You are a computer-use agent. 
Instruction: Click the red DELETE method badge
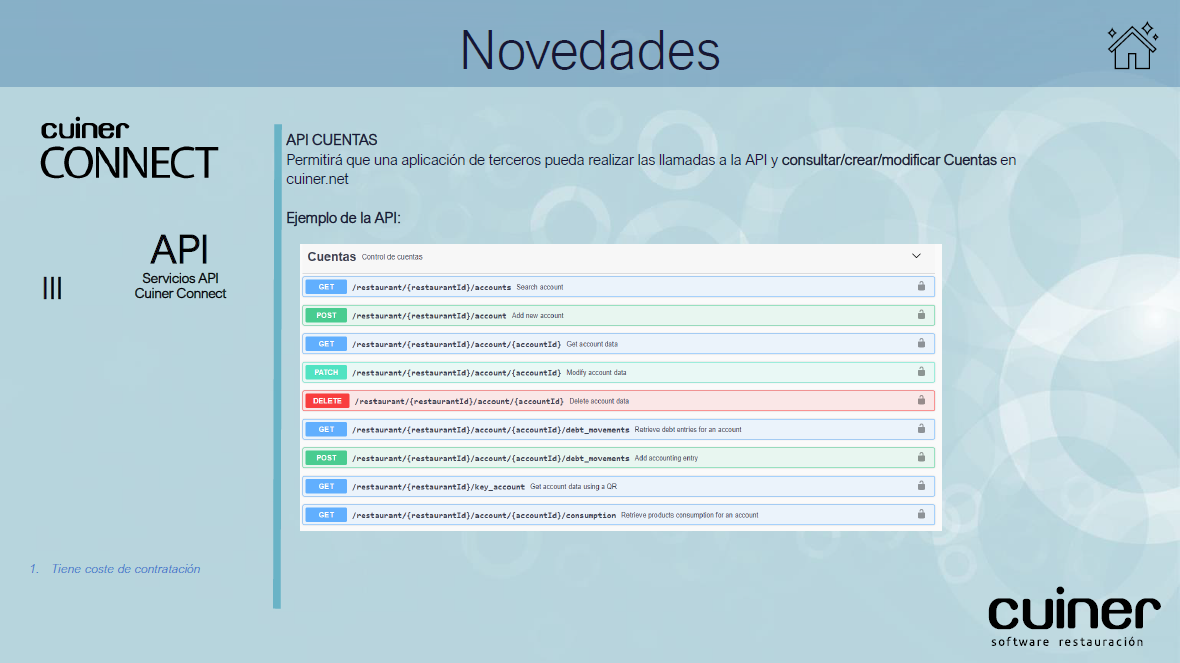pos(327,401)
